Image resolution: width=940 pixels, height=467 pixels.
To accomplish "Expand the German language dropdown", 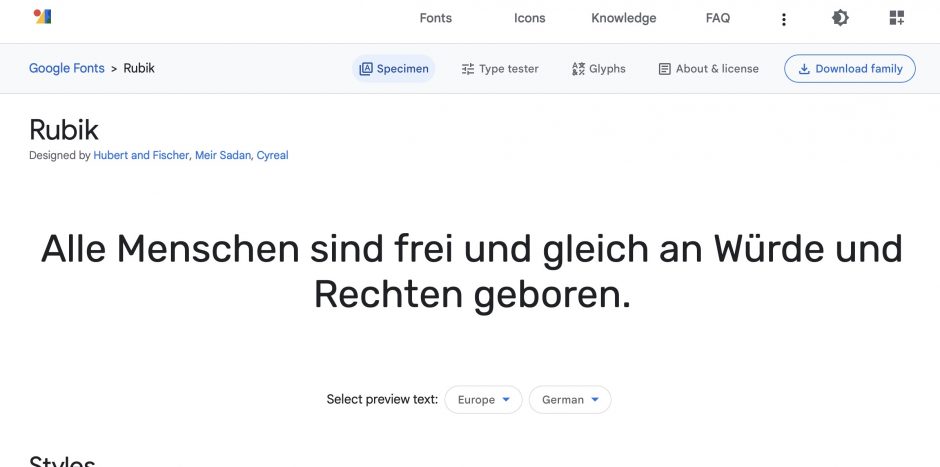I will (x=570, y=400).
